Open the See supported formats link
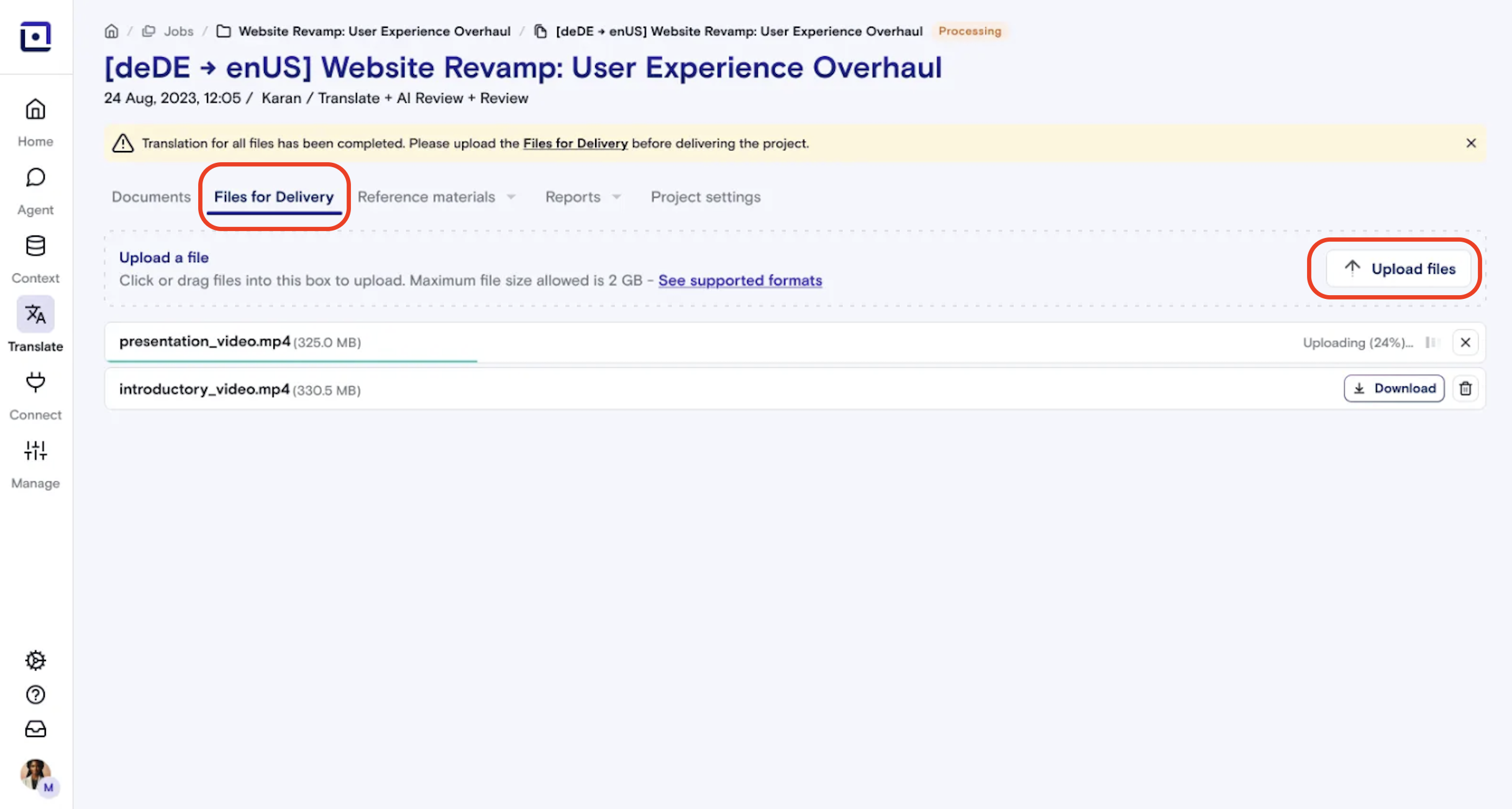1512x809 pixels. click(x=740, y=281)
